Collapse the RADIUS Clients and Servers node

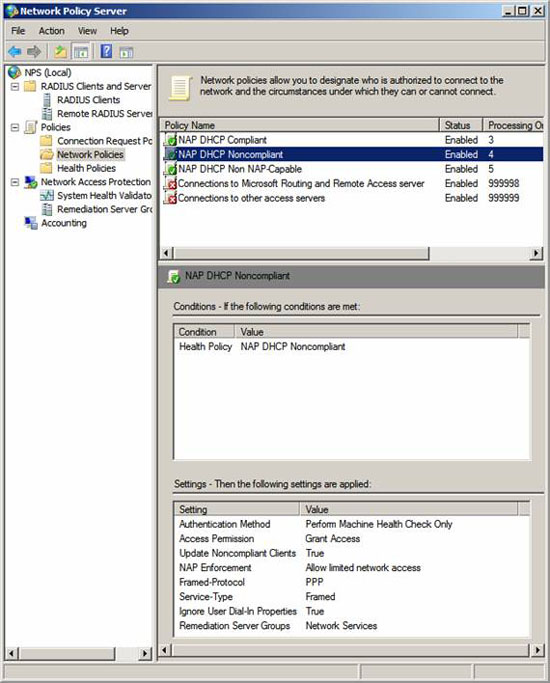point(15,86)
